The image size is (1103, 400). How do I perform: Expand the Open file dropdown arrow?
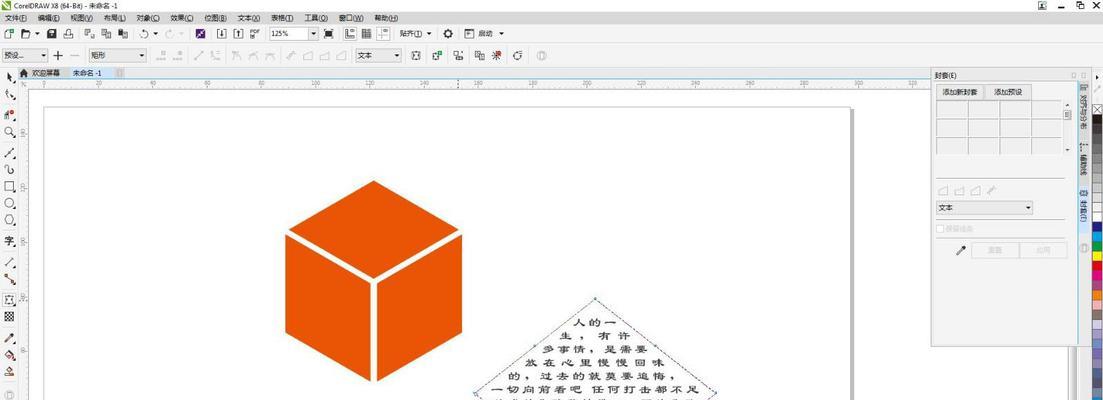tap(37, 33)
